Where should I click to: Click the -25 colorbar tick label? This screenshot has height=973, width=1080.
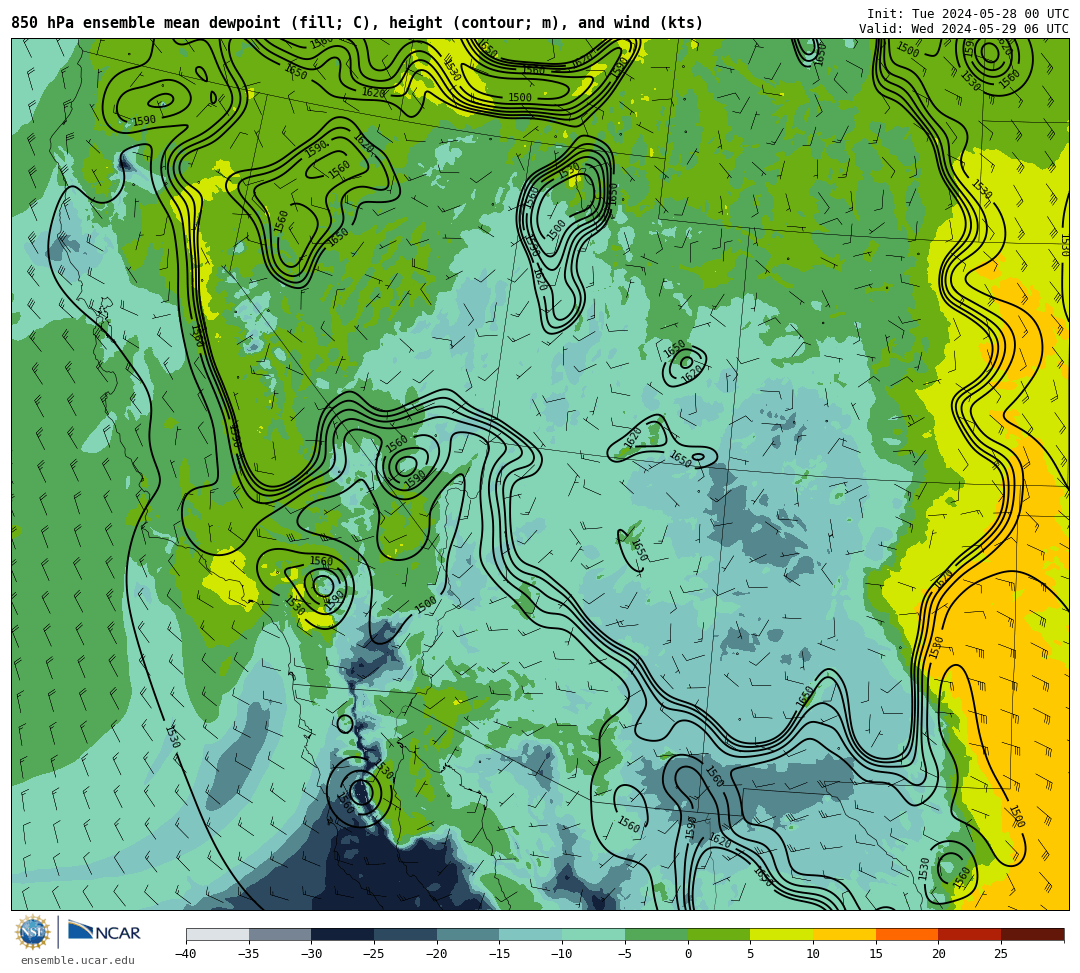click(373, 954)
